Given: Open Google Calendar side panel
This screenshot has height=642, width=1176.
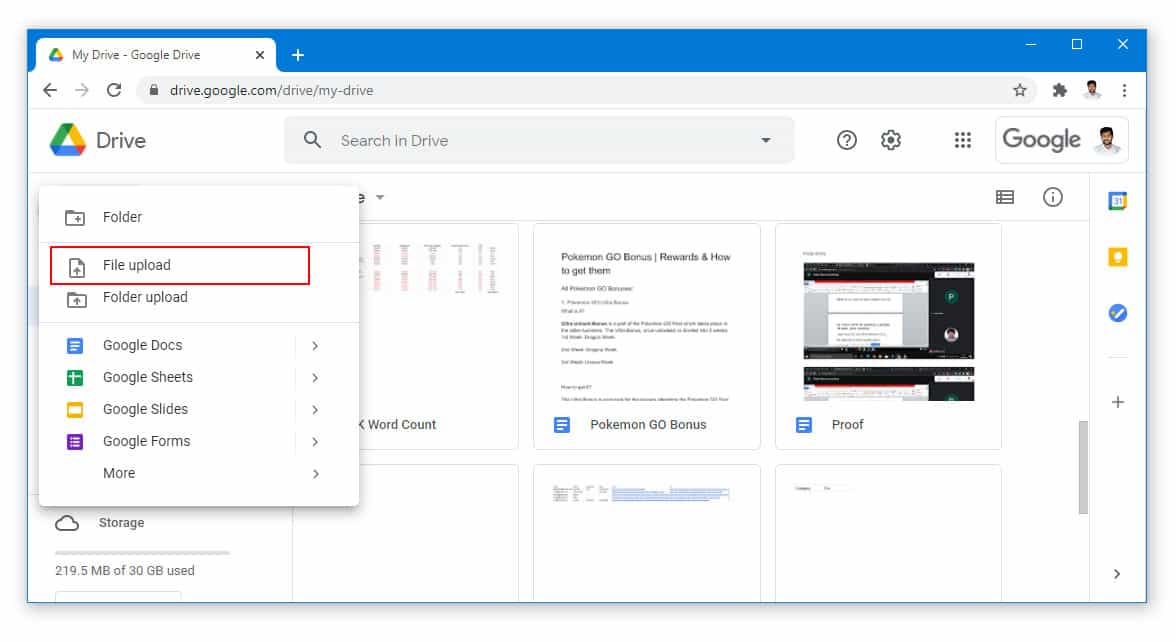Looking at the screenshot, I should [x=1118, y=201].
